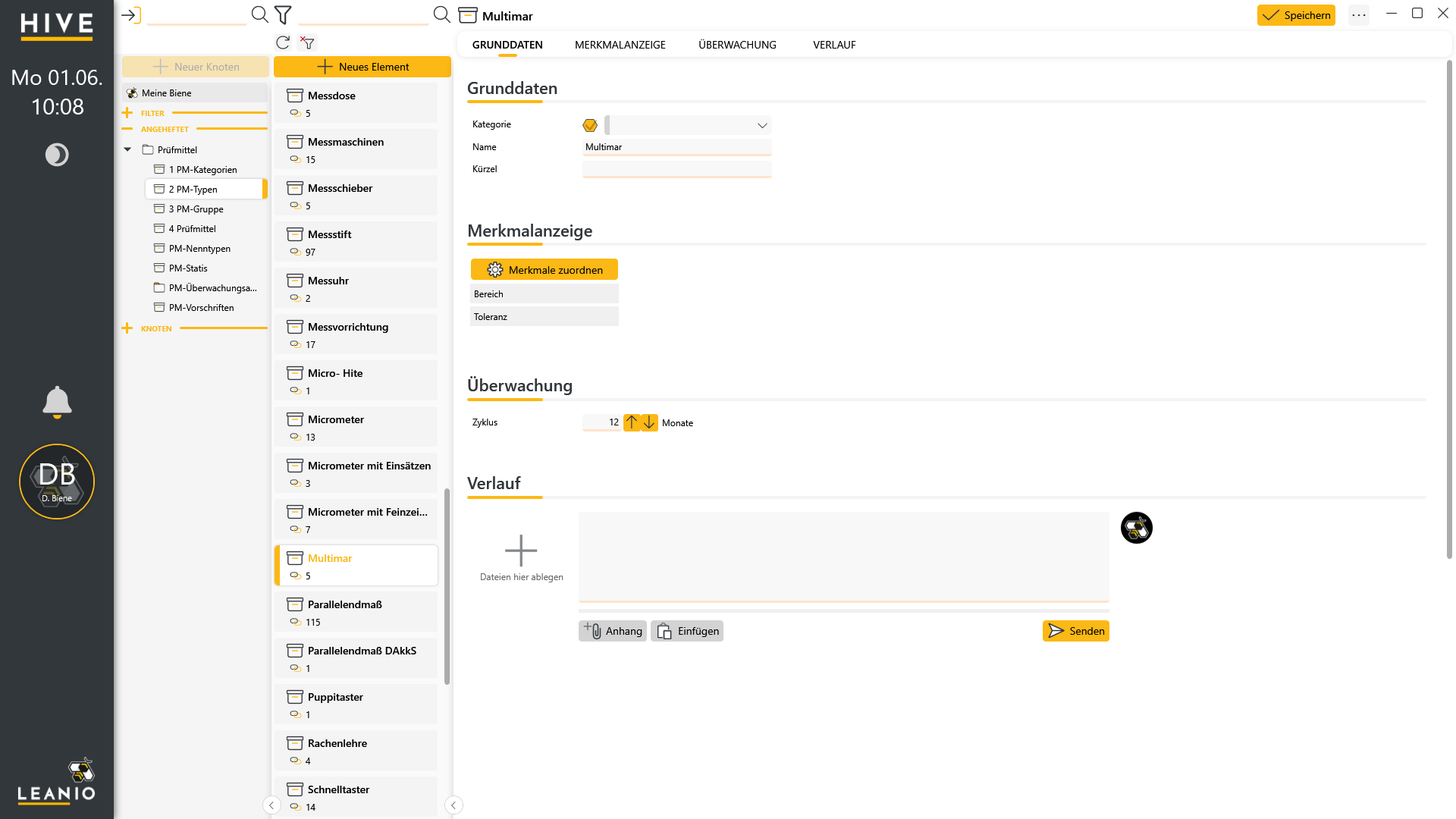
Task: Click the element search magnifier icon
Action: pos(441,14)
